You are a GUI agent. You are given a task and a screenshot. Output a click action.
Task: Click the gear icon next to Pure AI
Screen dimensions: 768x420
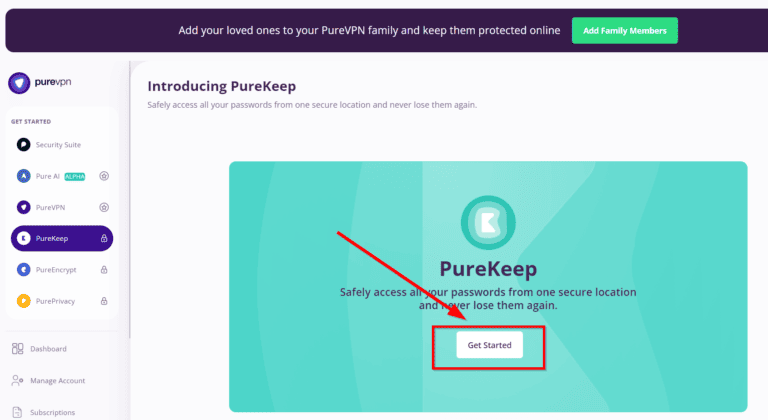[x=104, y=176]
